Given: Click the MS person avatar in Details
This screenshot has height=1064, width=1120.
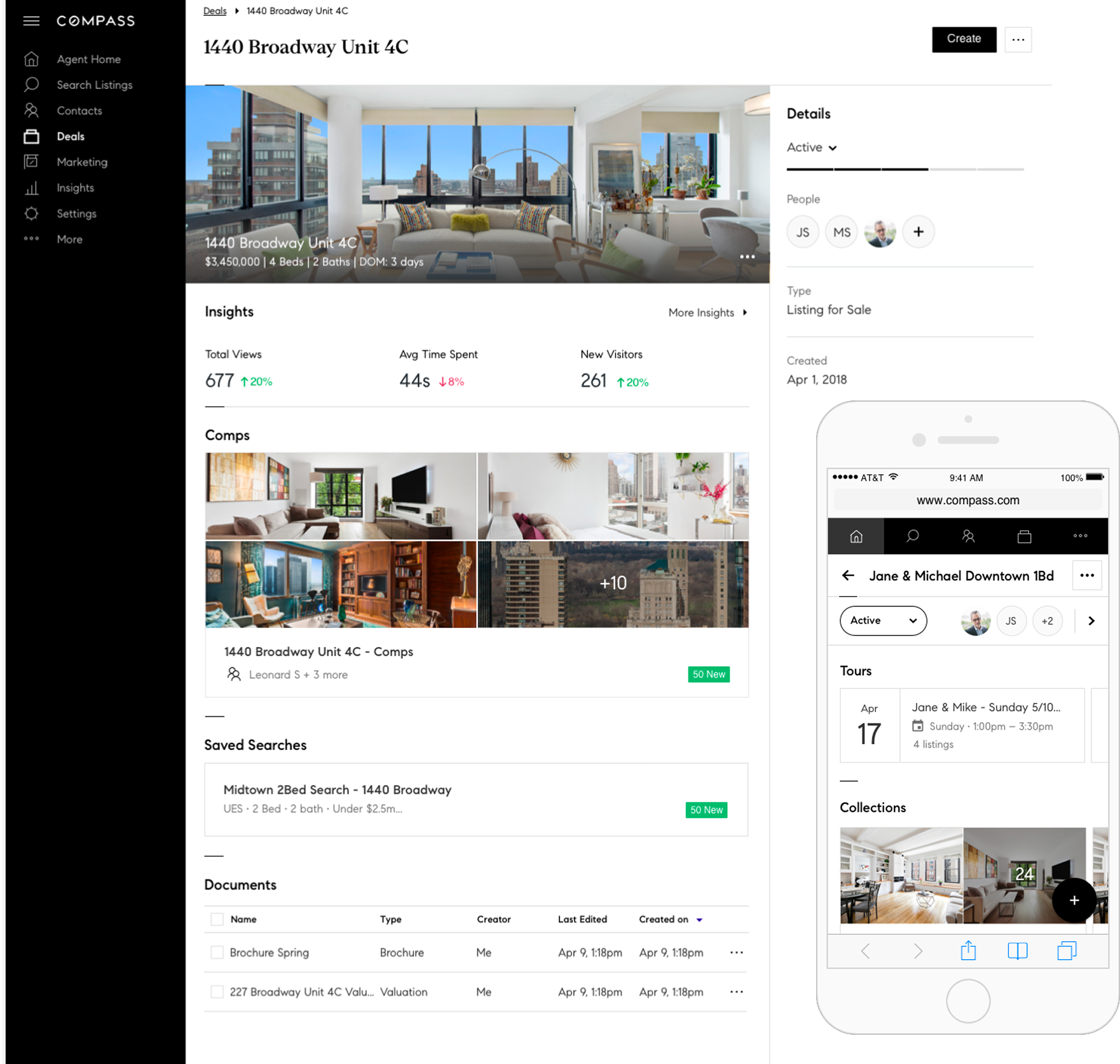Looking at the screenshot, I should [x=842, y=232].
